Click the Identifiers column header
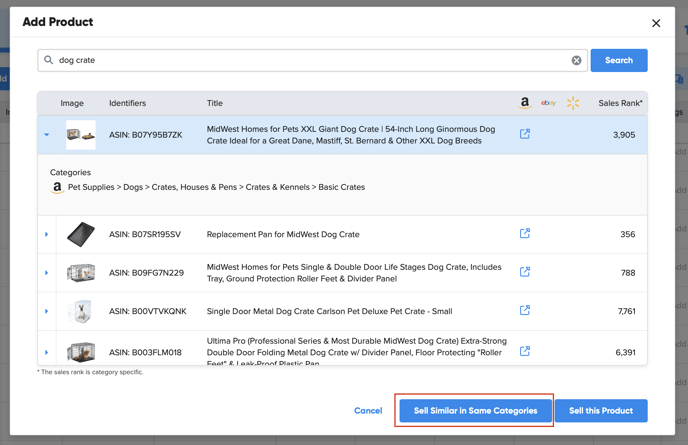The width and height of the screenshot is (688, 445). [x=127, y=103]
